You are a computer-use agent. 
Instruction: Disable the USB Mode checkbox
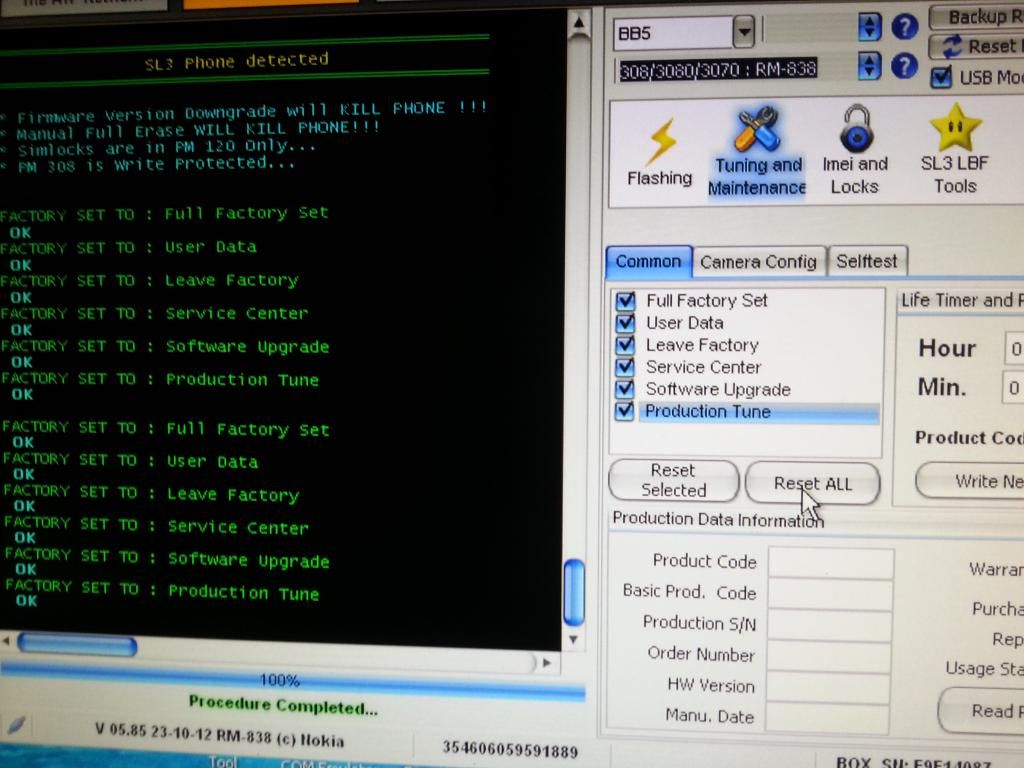coord(940,77)
